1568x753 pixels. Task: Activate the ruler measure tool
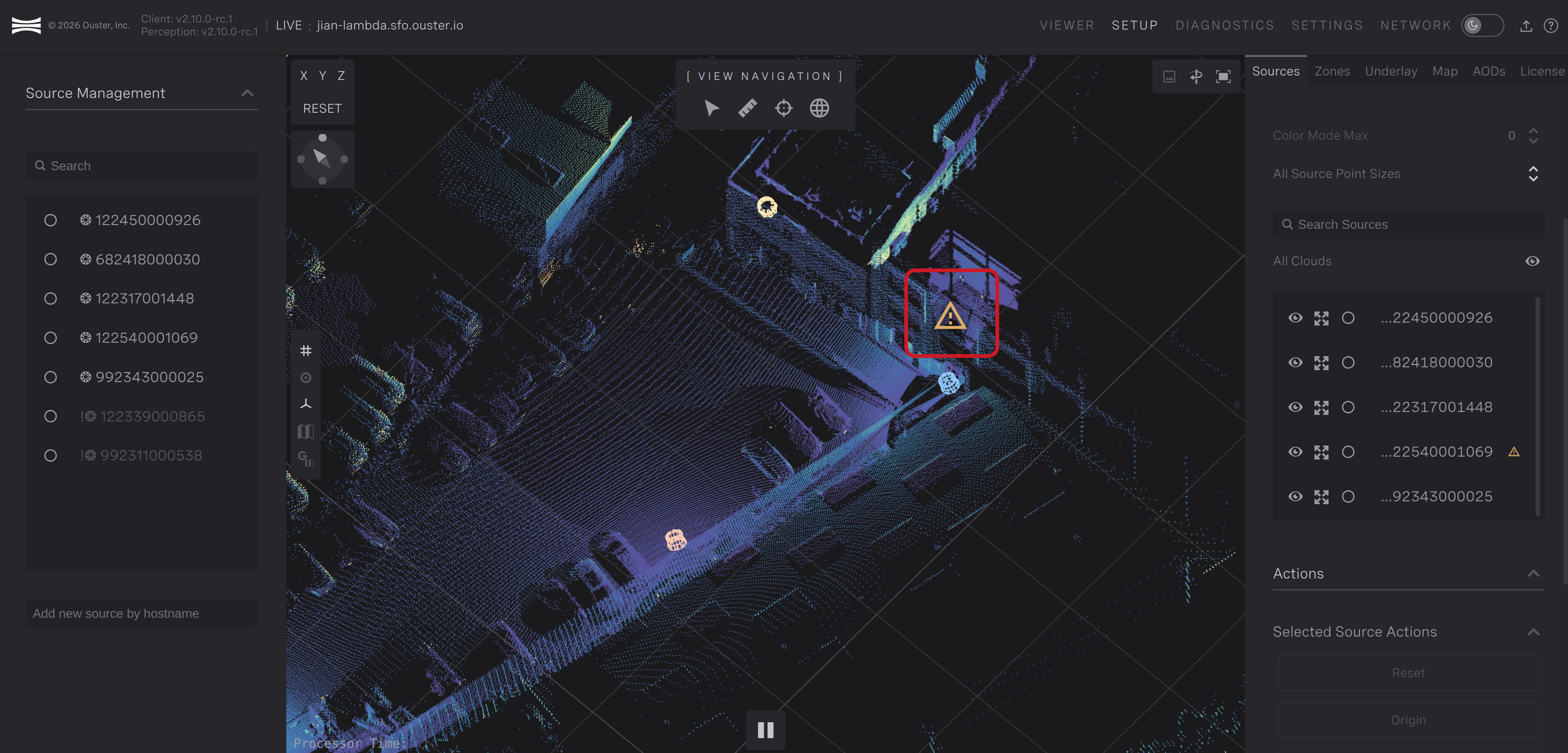(747, 108)
